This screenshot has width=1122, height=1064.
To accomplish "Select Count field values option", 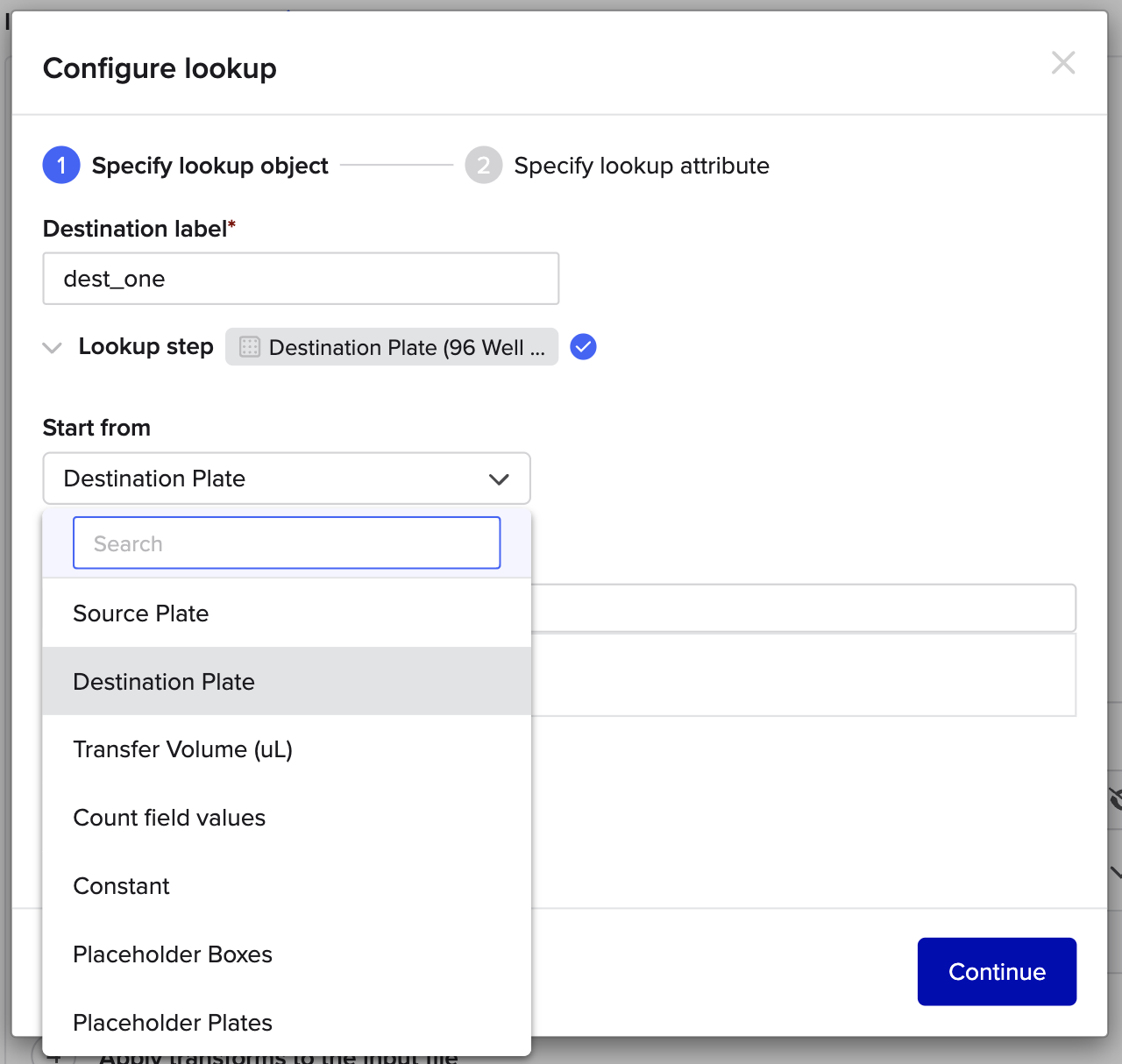I will 169,818.
